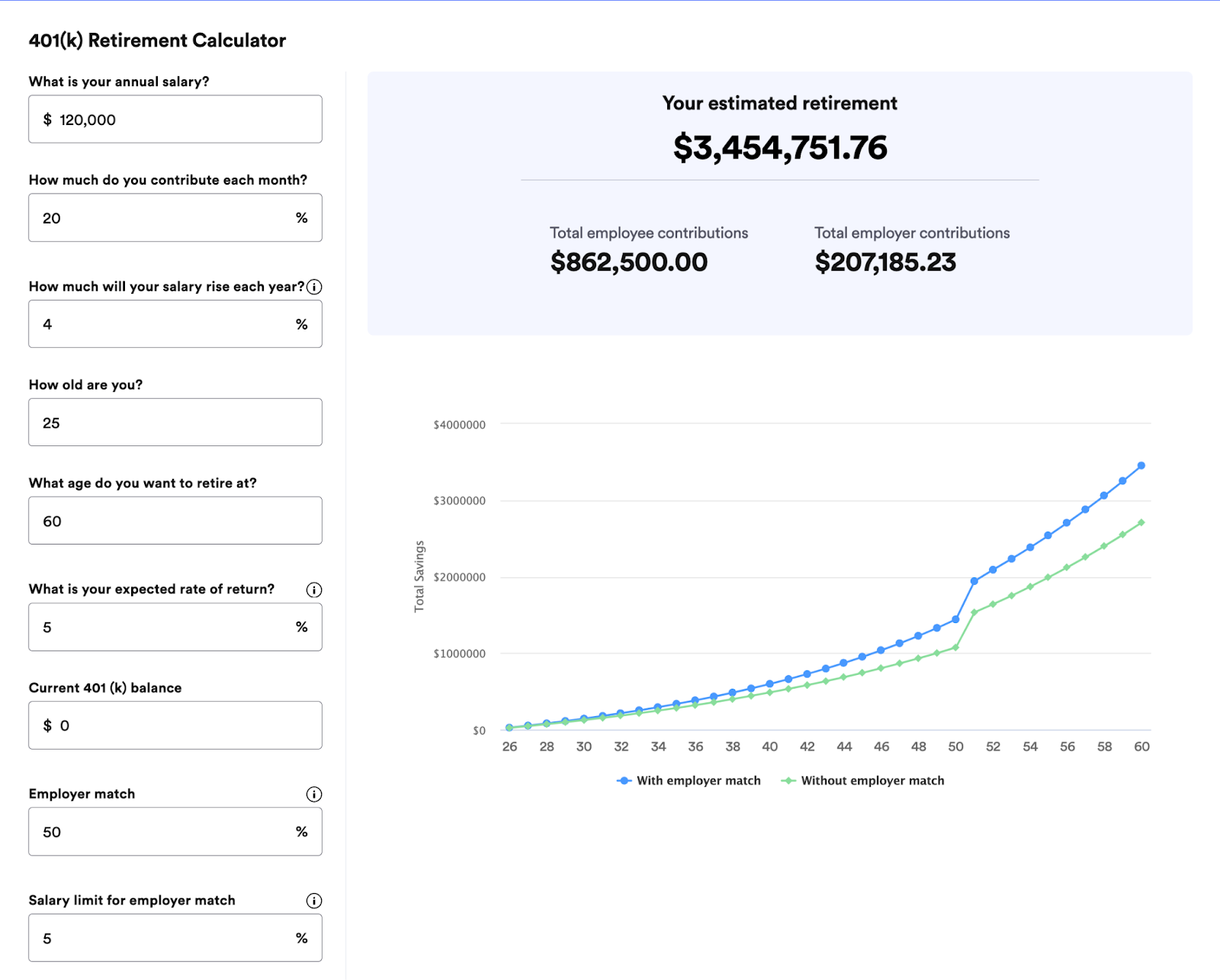Edit the Employer match percent field
Image resolution: width=1220 pixels, height=980 pixels.
pyautogui.click(x=175, y=831)
